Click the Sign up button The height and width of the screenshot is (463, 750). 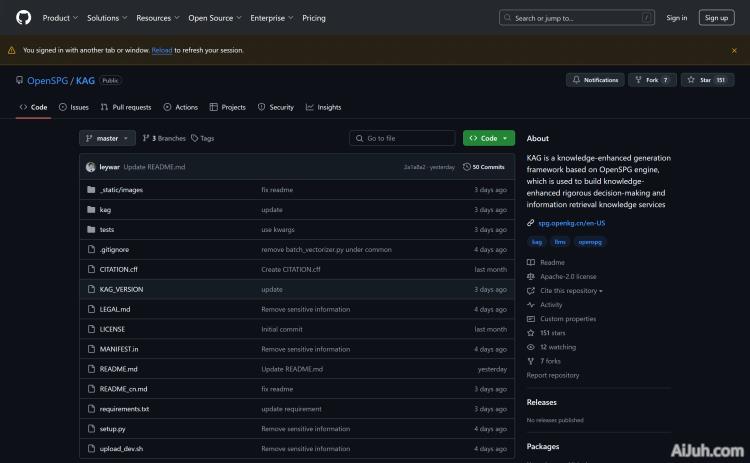(716, 17)
